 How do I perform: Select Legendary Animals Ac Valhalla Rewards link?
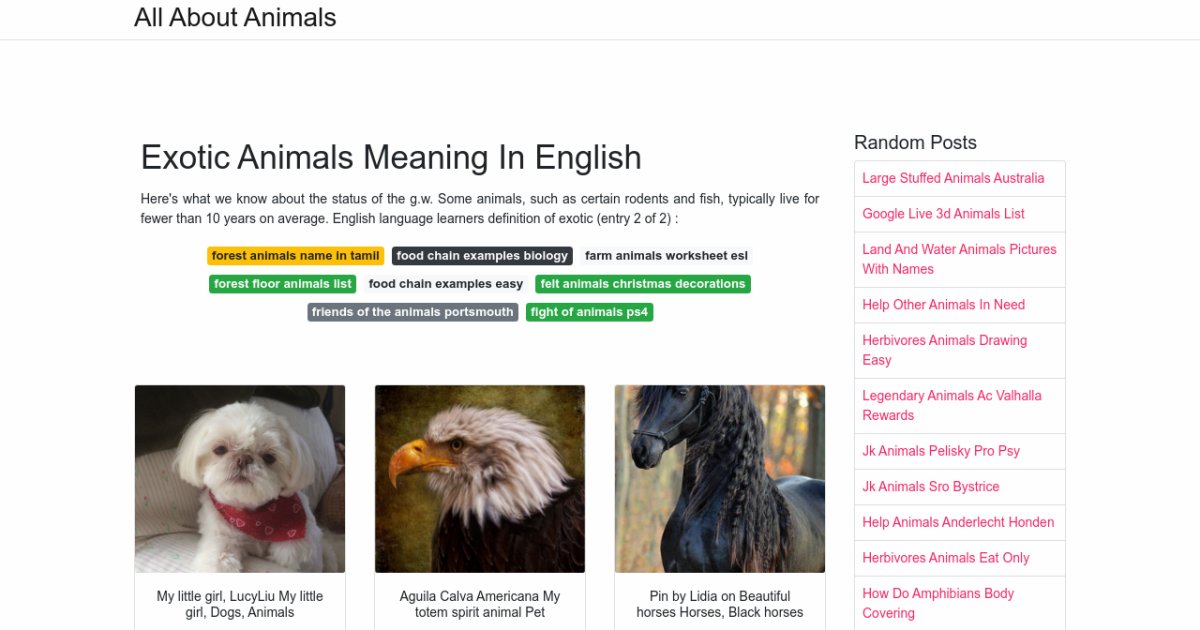[951, 405]
